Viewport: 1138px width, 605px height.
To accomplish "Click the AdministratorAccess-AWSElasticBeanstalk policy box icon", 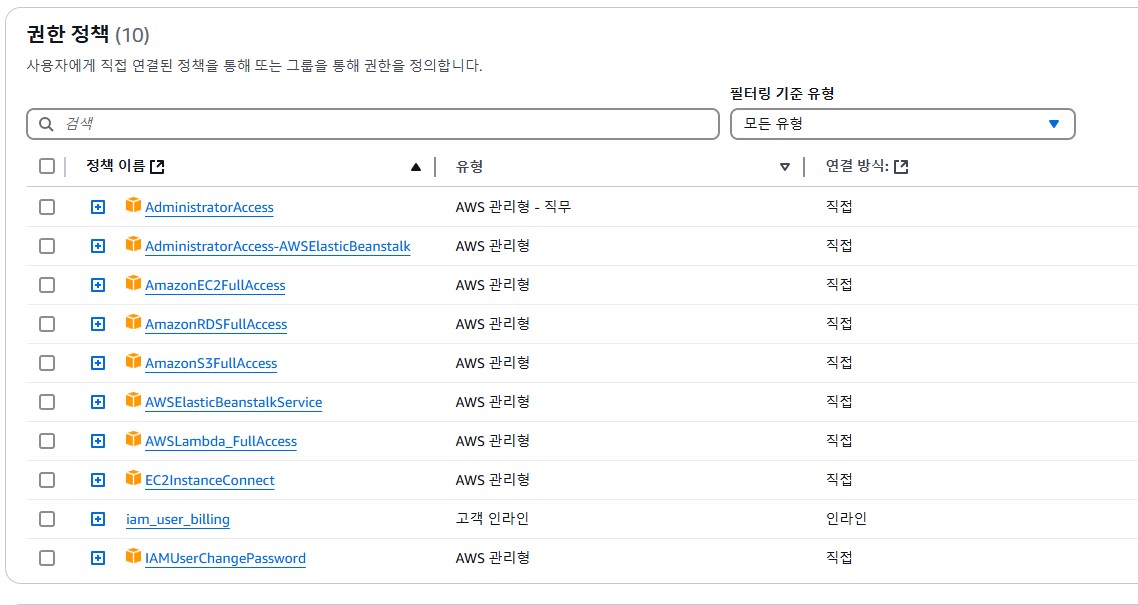I will coord(133,244).
